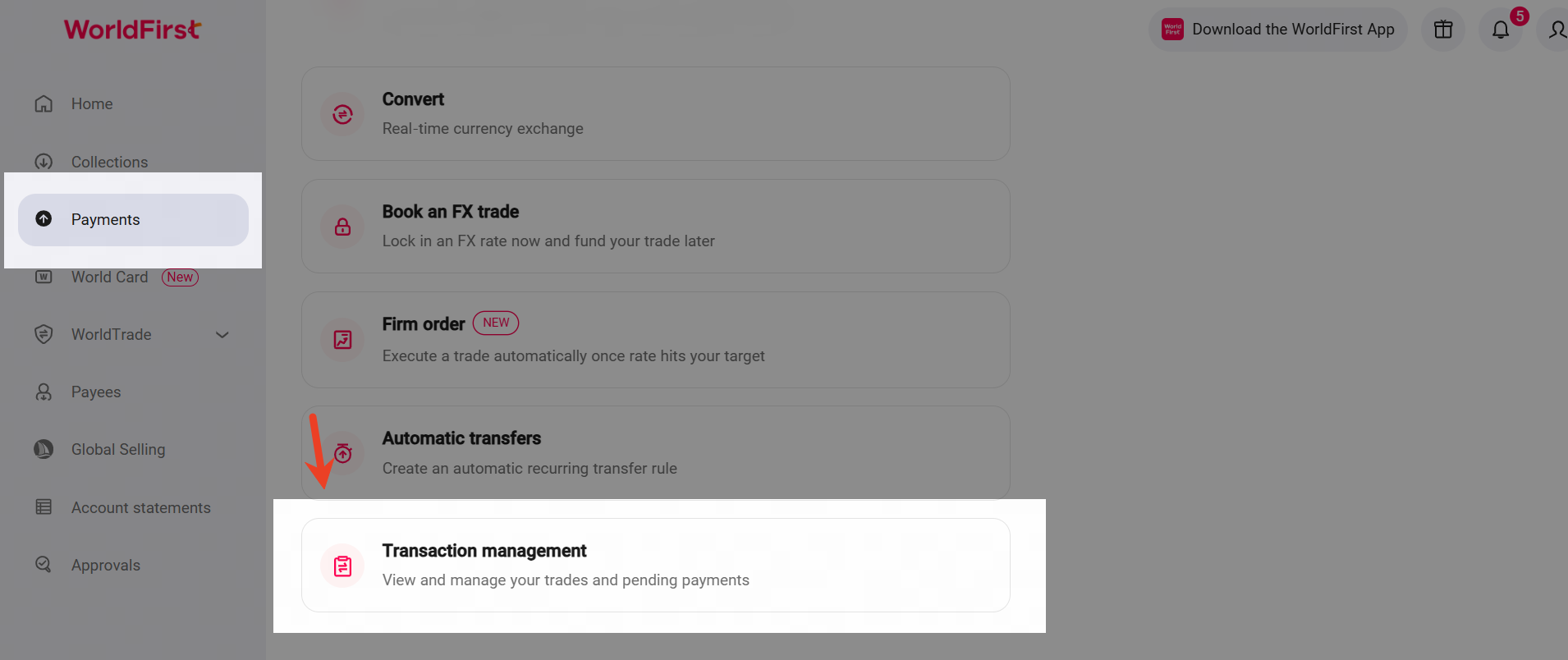Click the Convert currency exchange icon
1568x660 pixels.
(342, 114)
